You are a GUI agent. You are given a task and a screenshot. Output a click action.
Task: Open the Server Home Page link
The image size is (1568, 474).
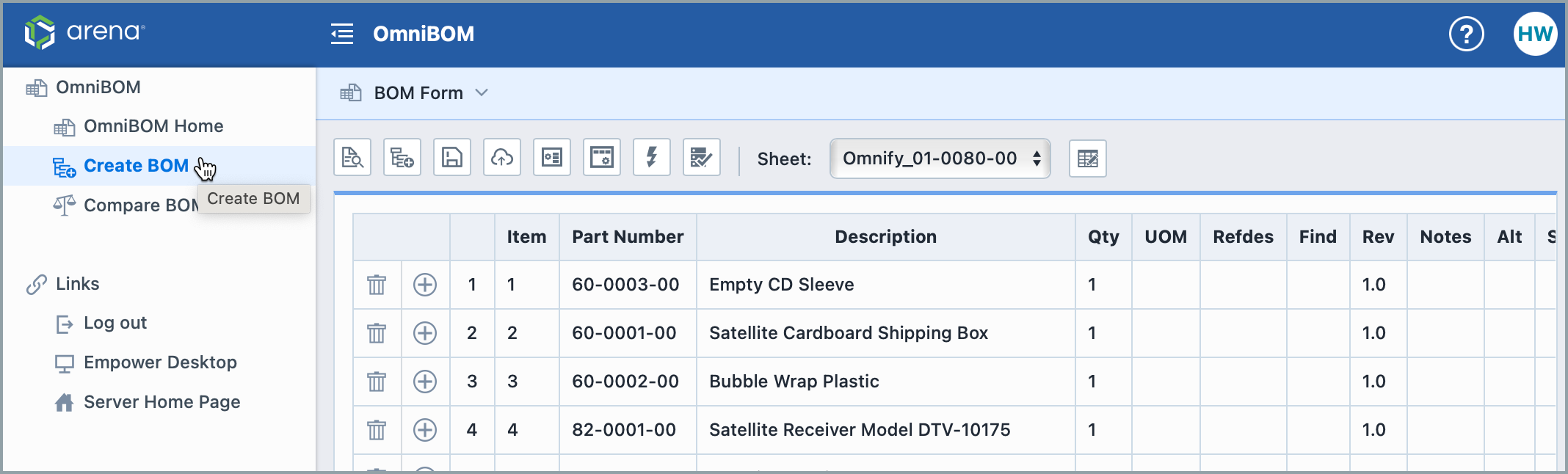click(161, 402)
